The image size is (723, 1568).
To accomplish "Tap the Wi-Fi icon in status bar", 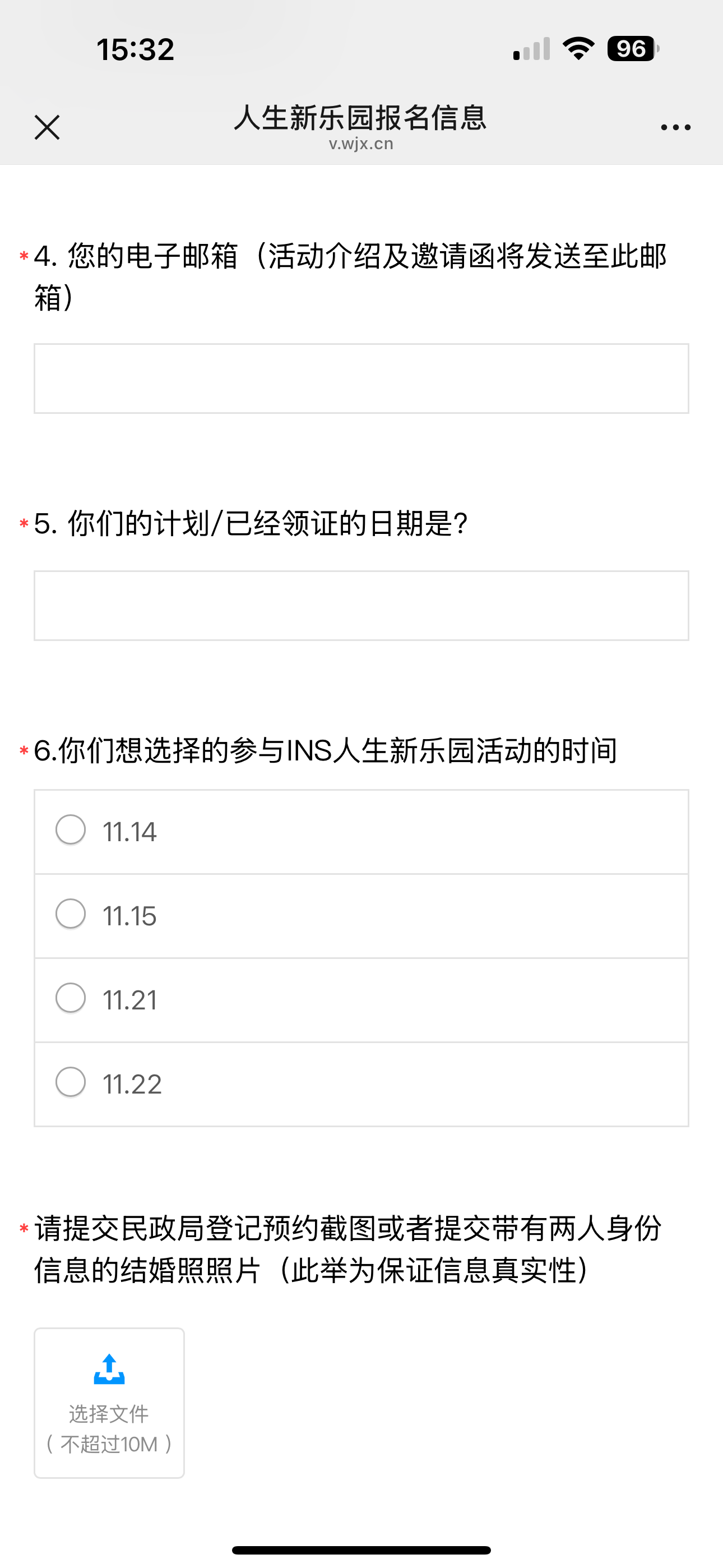I will (x=578, y=49).
